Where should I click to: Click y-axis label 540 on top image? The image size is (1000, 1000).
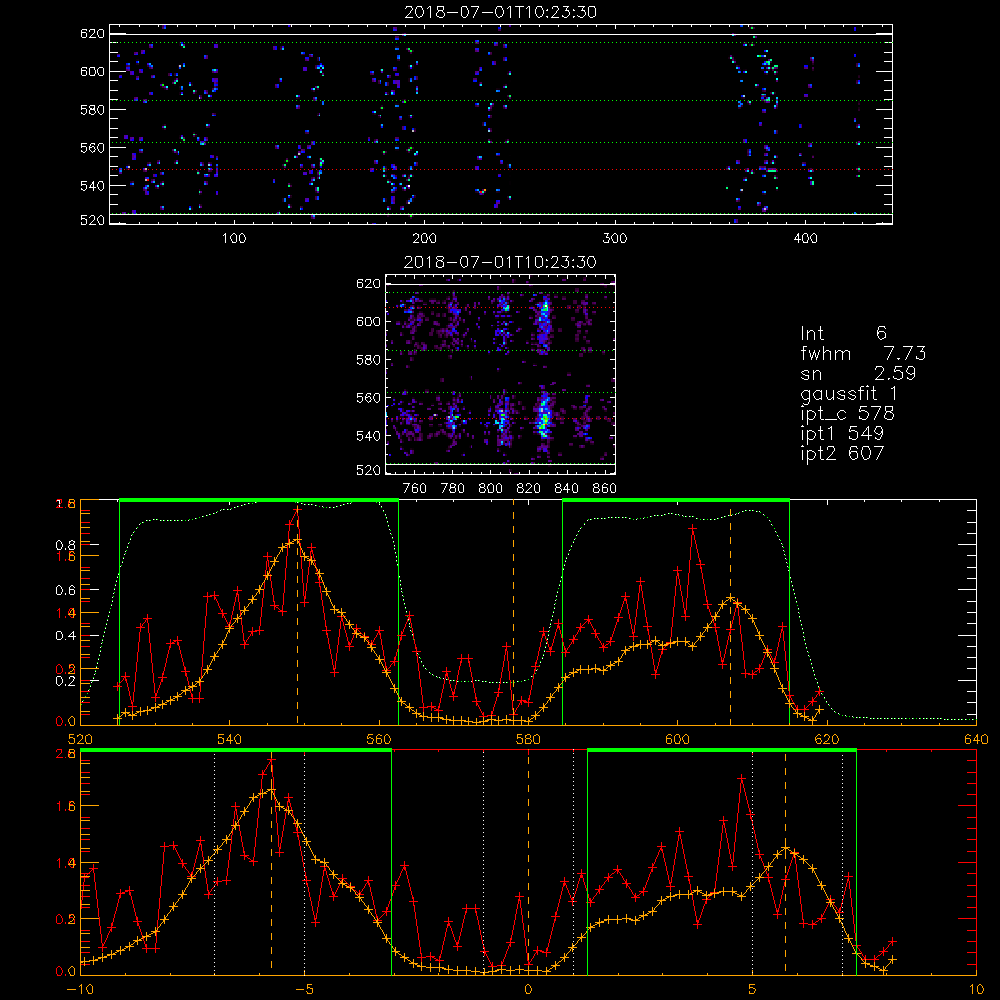coord(92,186)
